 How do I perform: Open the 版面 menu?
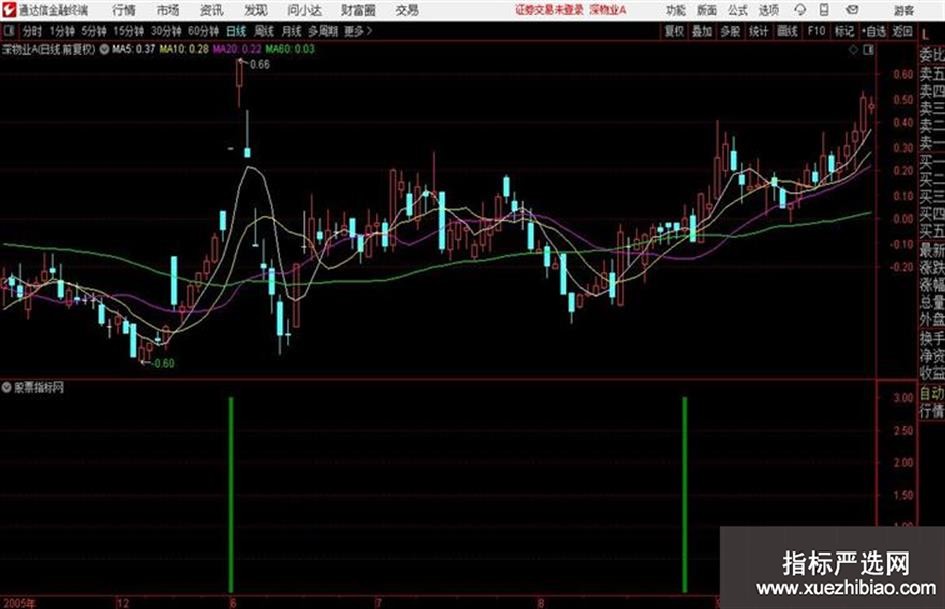(706, 10)
